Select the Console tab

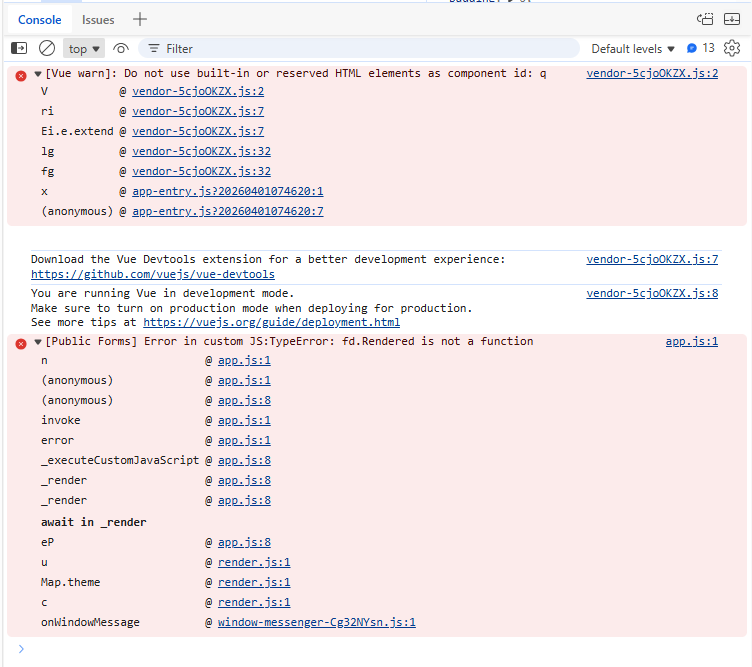pyautogui.click(x=39, y=19)
